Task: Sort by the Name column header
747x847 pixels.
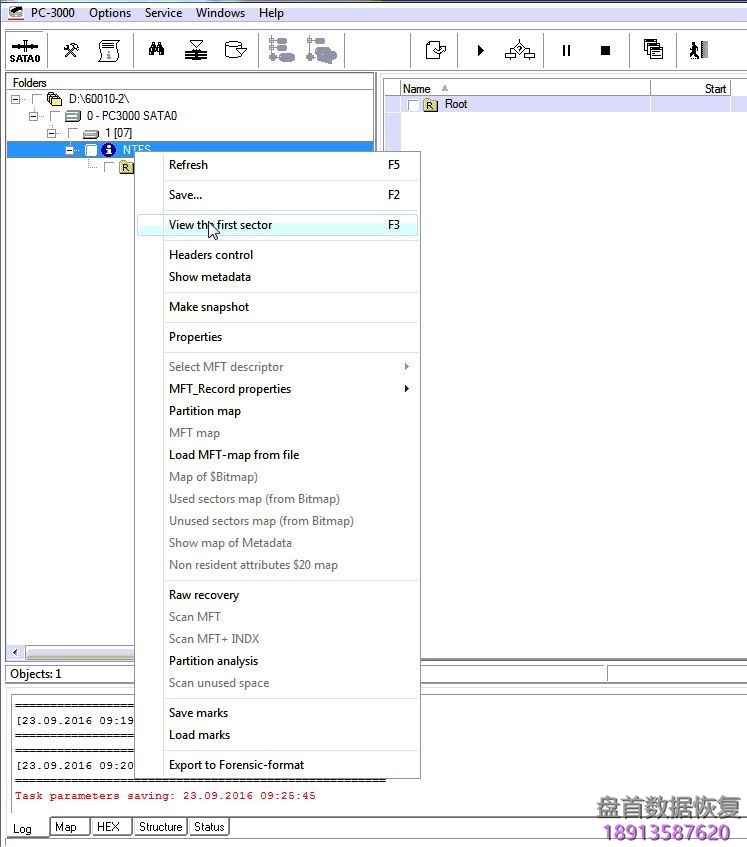Action: click(416, 88)
